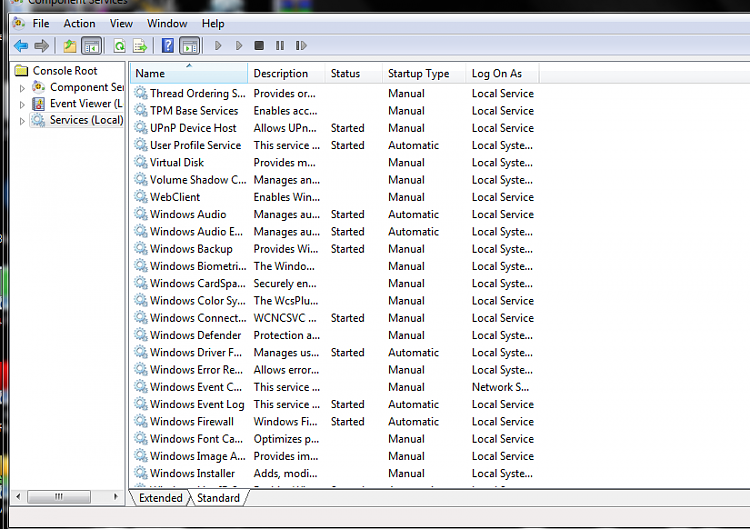Image resolution: width=750 pixels, height=529 pixels.
Task: Click the Pause Service icon
Action: pos(280,46)
